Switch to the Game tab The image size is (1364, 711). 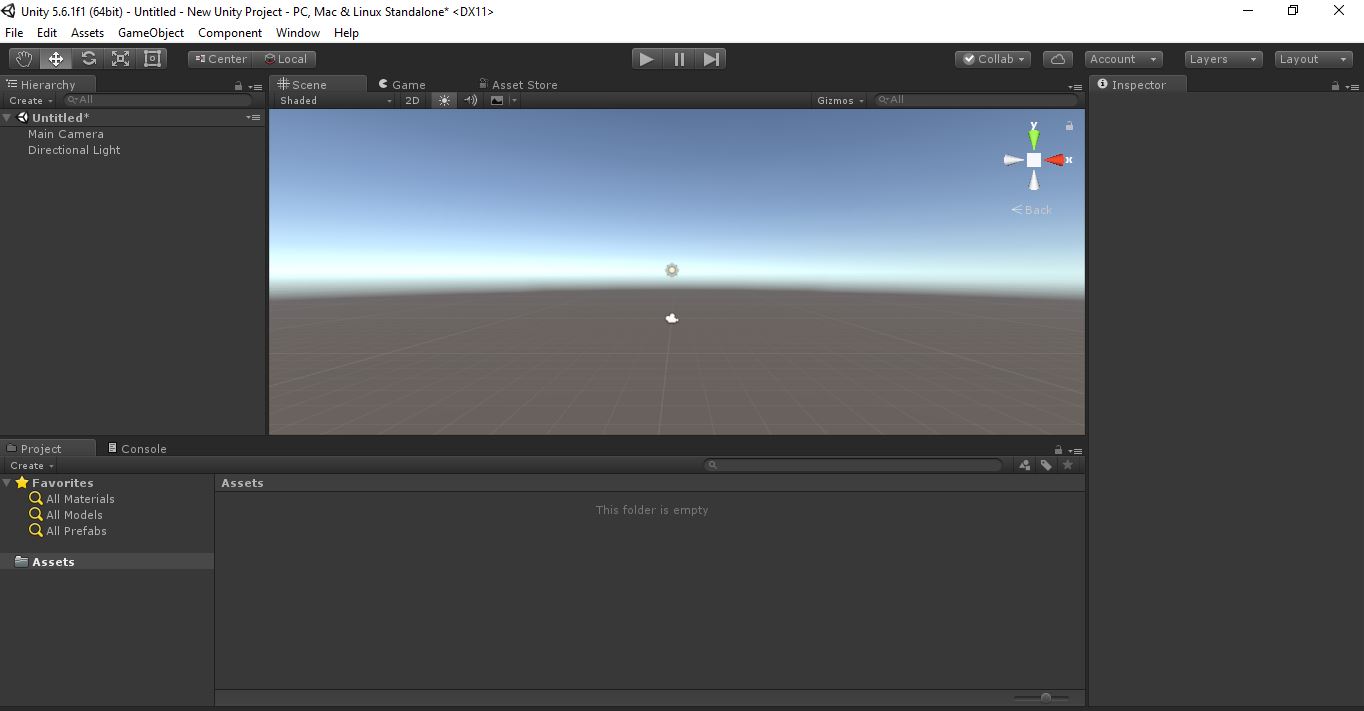(402, 84)
